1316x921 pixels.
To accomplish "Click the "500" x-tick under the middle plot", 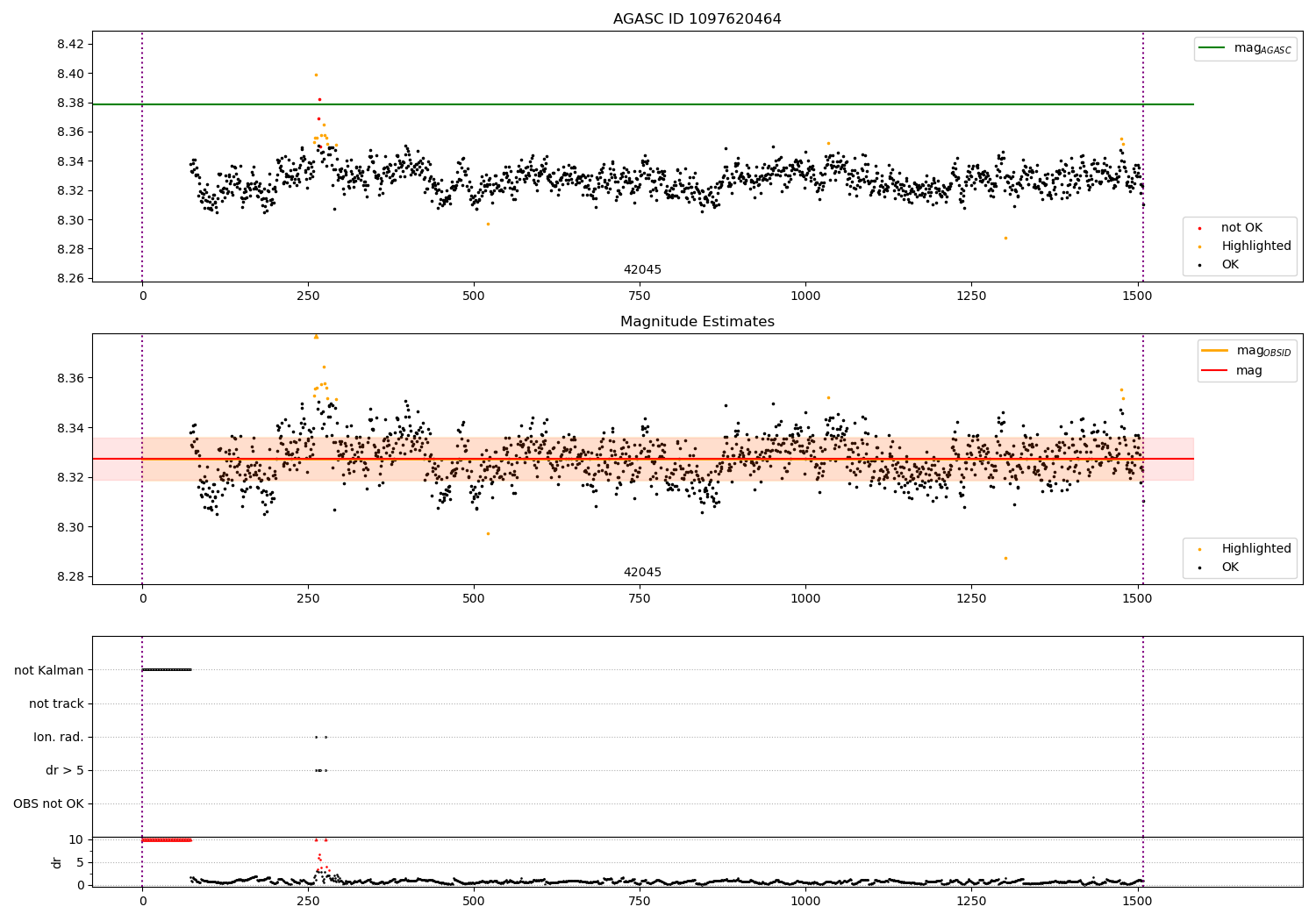I will pyautogui.click(x=474, y=598).
